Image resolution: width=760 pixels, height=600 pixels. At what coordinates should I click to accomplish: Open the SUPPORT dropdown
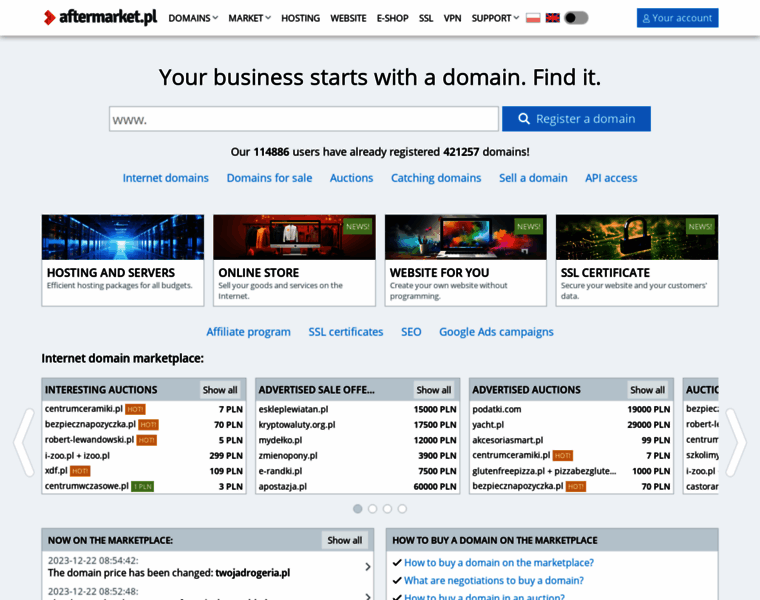pos(495,18)
